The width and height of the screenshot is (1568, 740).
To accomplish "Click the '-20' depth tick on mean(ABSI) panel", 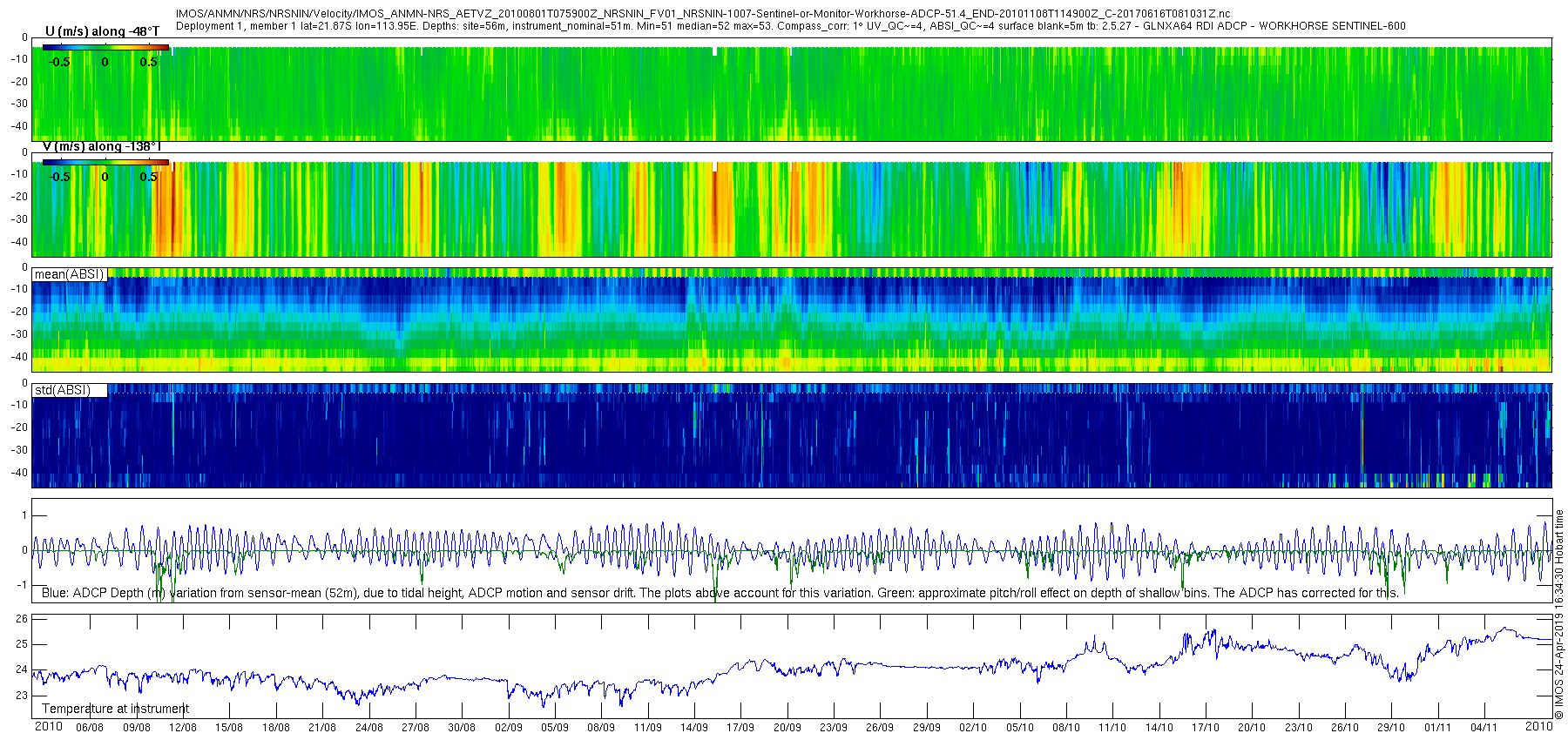I will coord(19,312).
